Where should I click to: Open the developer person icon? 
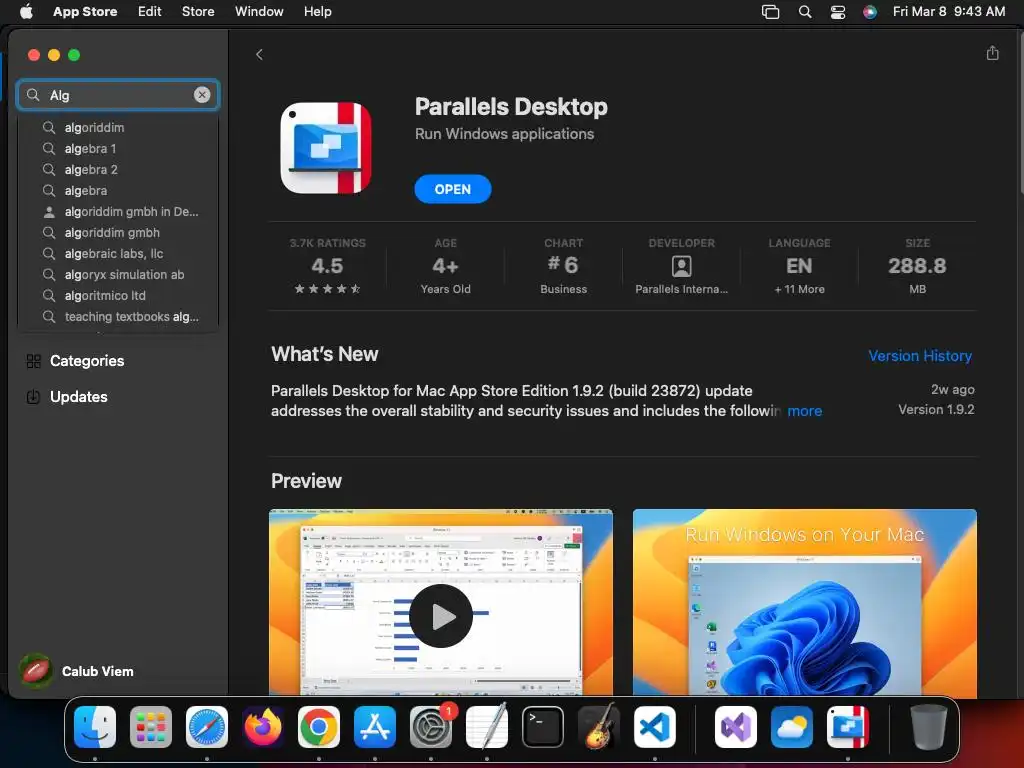tap(681, 266)
